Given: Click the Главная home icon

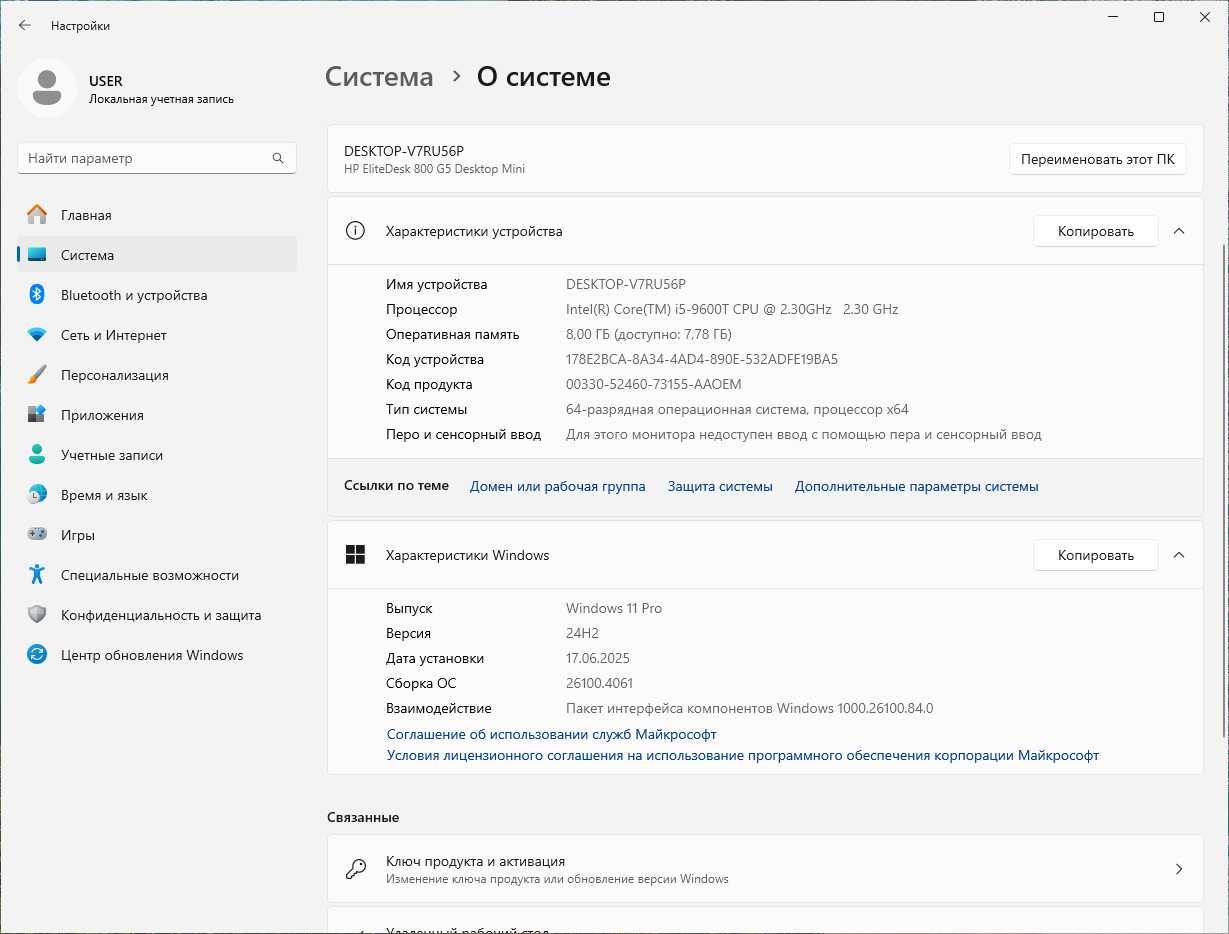Looking at the screenshot, I should pos(37,215).
